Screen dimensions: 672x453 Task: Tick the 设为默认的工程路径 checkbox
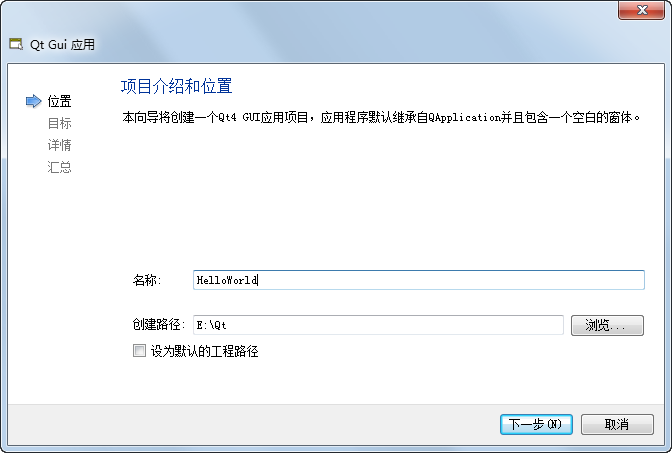click(x=139, y=351)
